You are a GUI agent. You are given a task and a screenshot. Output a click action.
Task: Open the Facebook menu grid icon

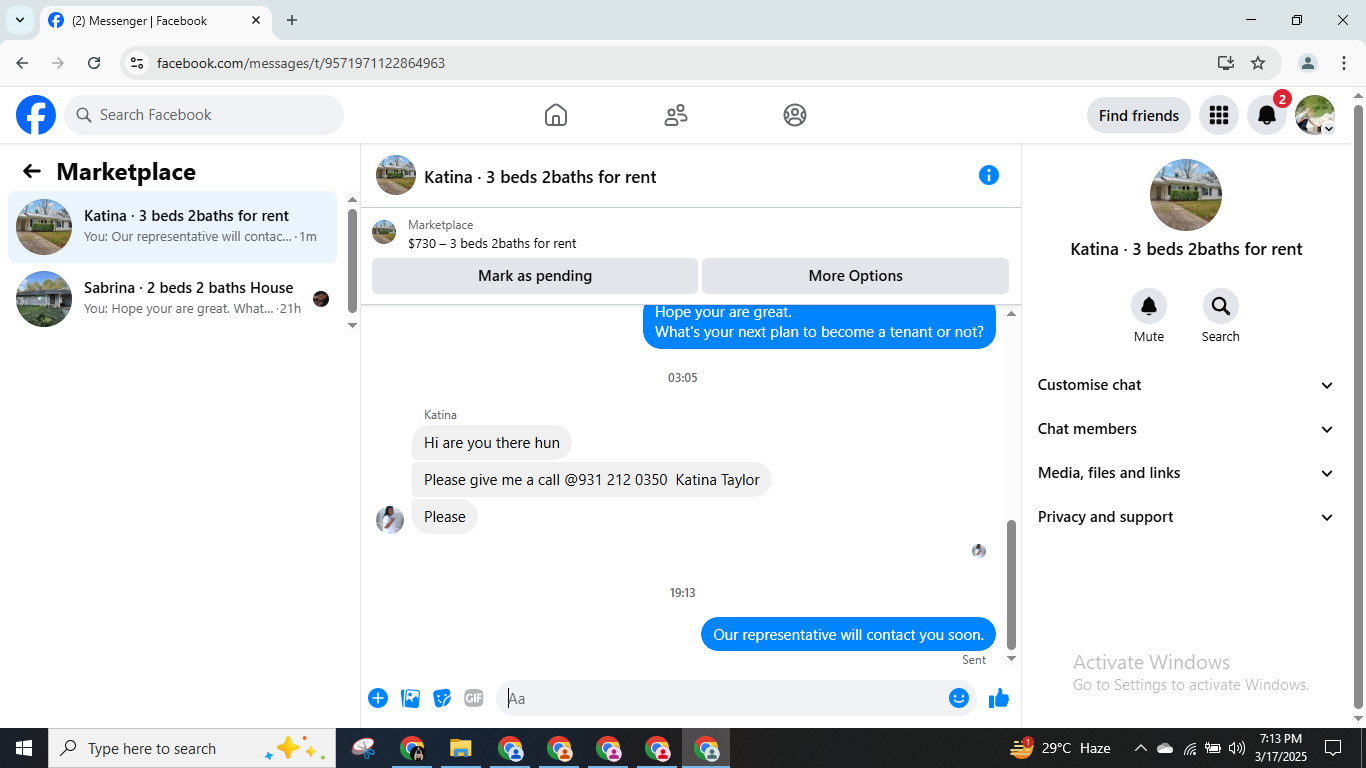[x=1218, y=115]
